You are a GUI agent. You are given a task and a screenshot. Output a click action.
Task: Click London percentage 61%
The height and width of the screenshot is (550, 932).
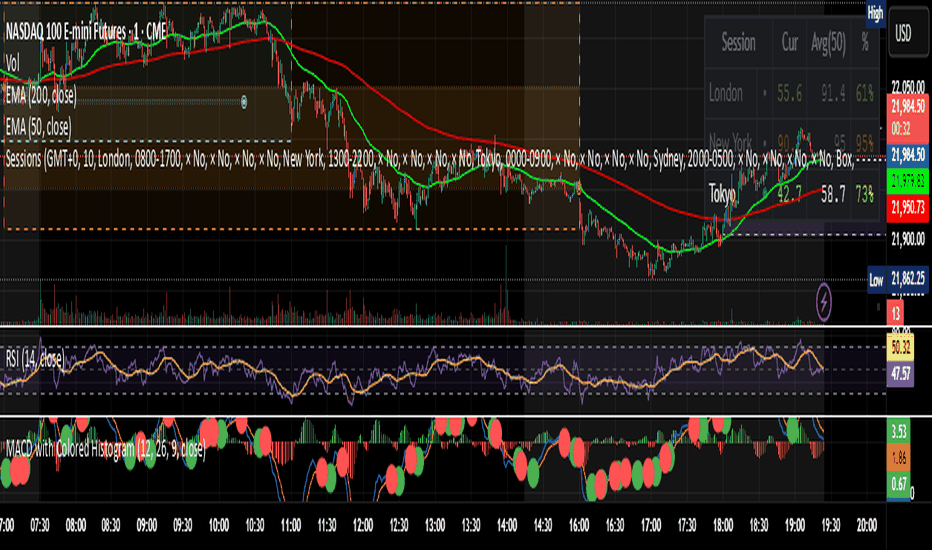(x=865, y=93)
